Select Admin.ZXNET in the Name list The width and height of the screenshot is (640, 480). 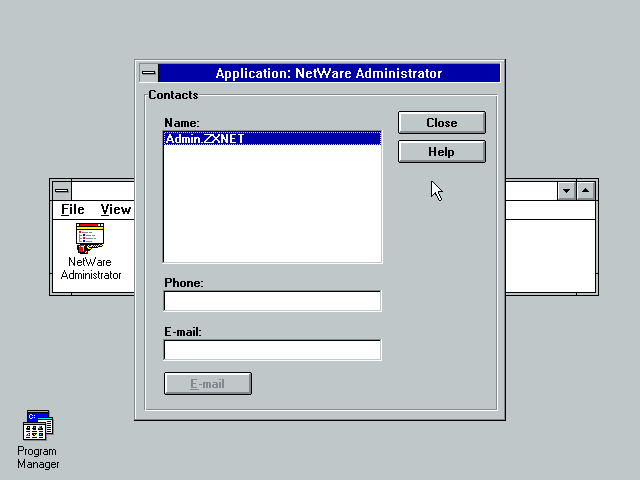tap(272, 138)
